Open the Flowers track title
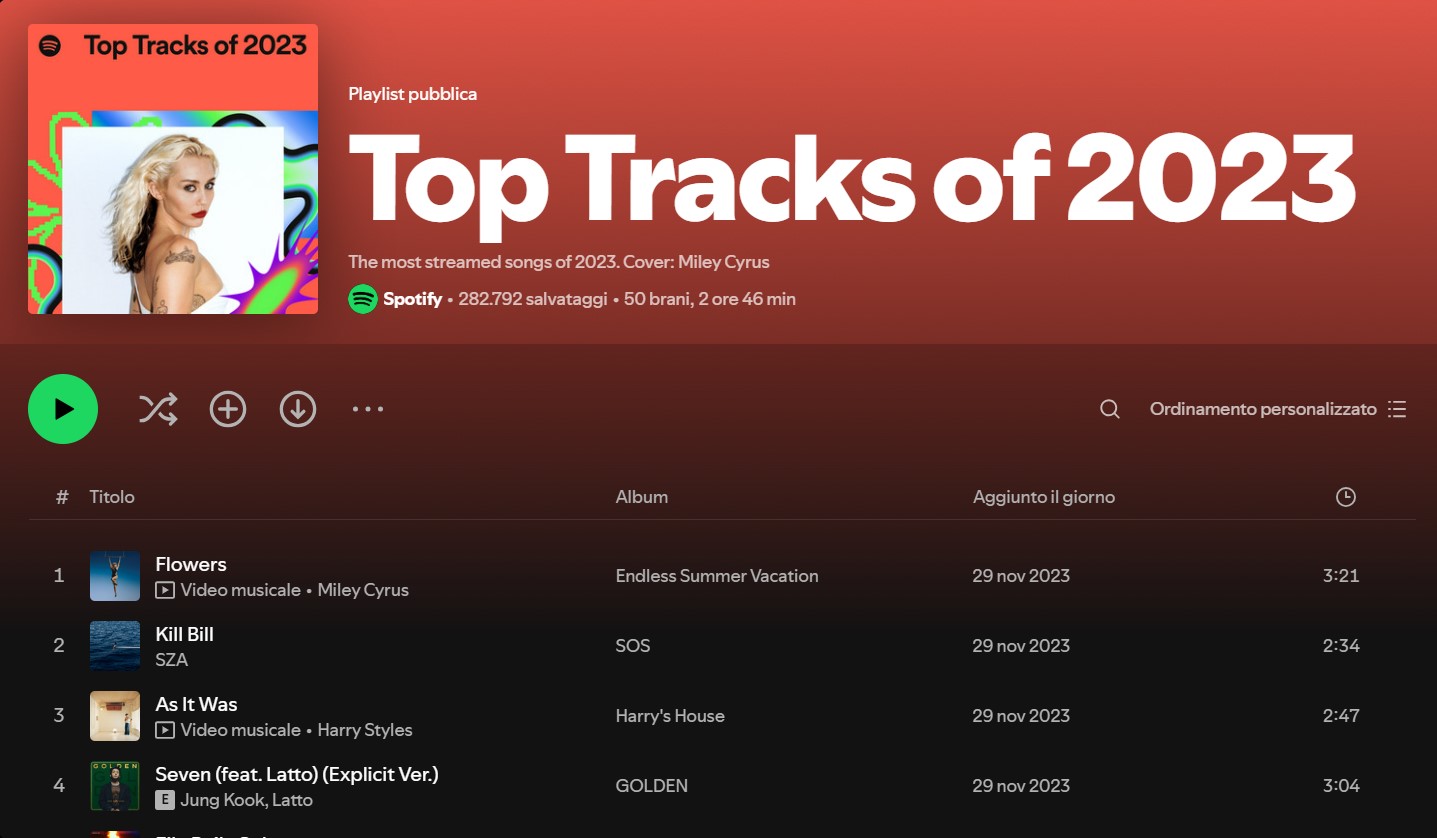Screen dimensions: 1437x838 pos(191,564)
